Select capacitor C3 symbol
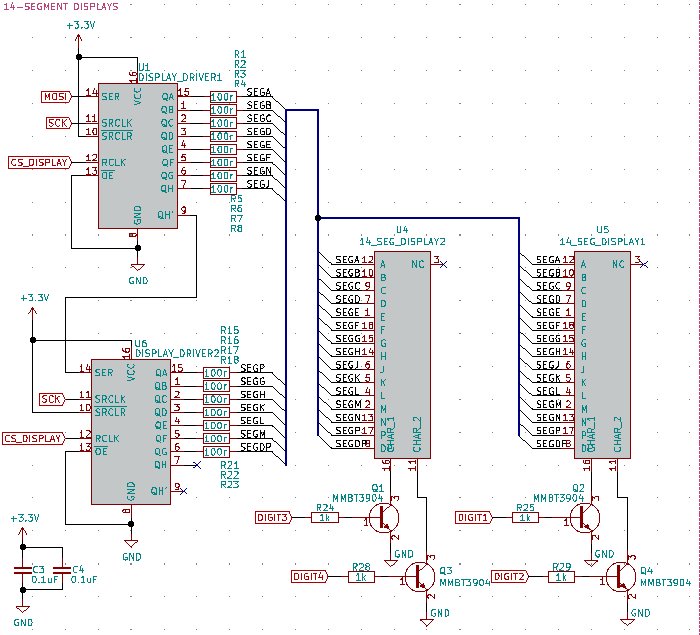This screenshot has width=700, height=635. point(23,570)
